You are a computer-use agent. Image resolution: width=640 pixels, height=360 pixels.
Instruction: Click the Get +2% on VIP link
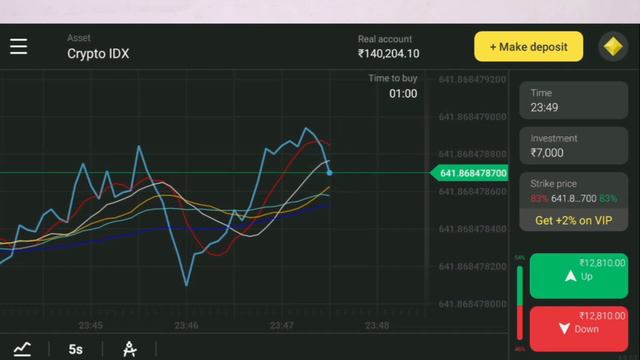[573, 220]
